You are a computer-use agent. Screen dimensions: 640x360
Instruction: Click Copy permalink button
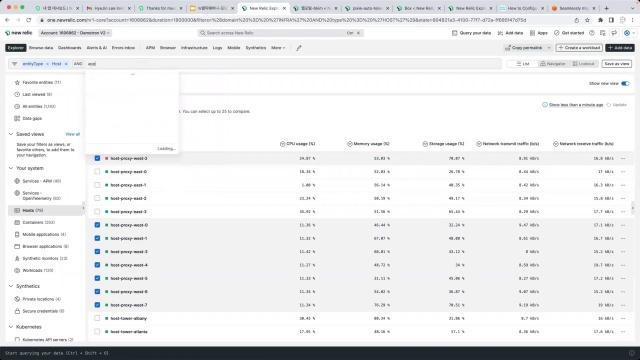tap(524, 48)
